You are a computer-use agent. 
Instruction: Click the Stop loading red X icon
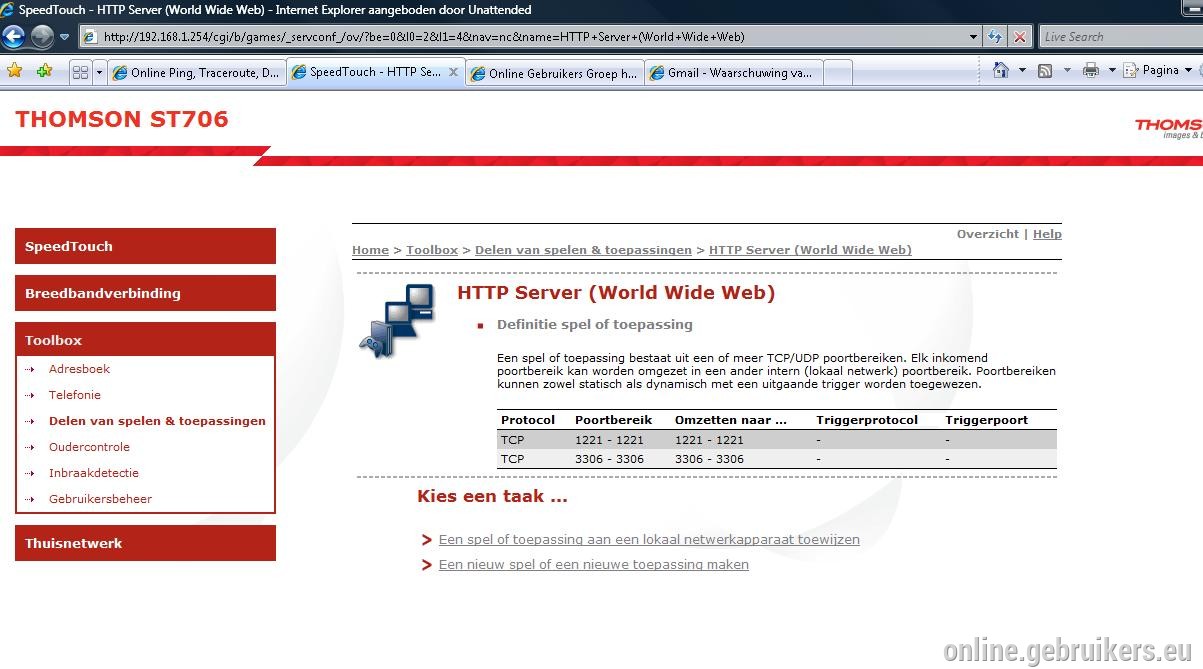coord(1020,37)
